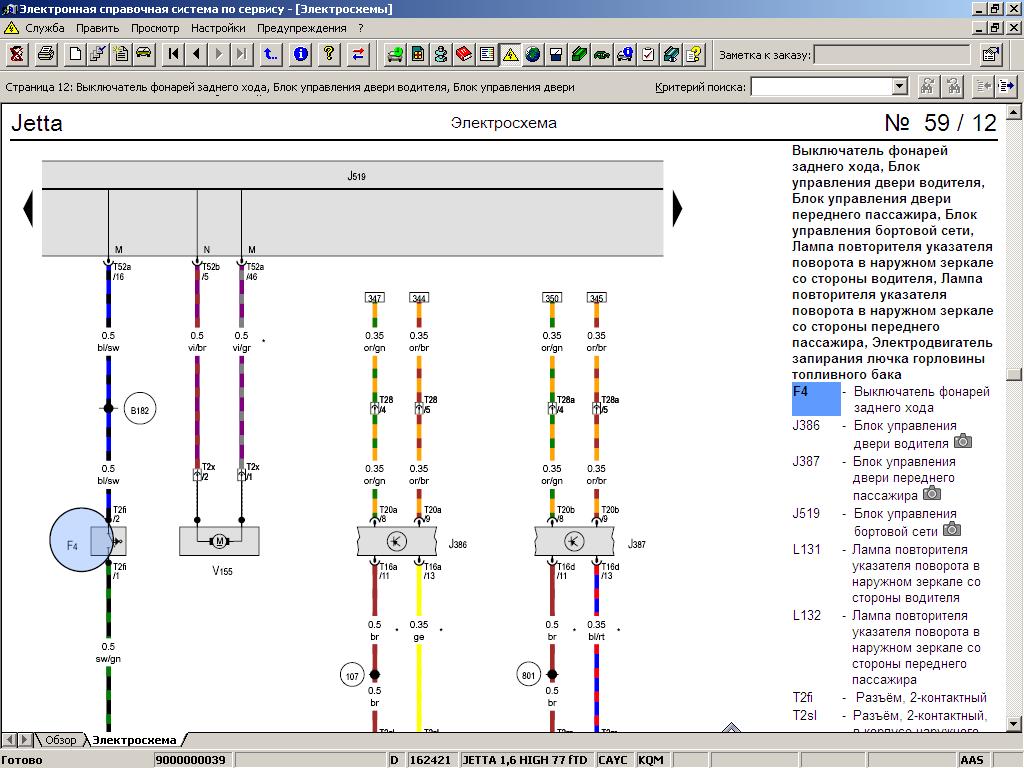This screenshot has width=1024, height=768.
Task: Click the pages with checkmark icon
Action: click(x=98, y=54)
